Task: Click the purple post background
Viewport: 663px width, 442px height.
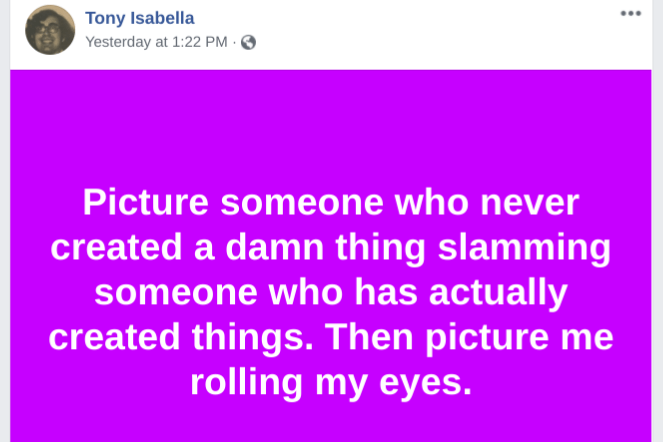Action: [x=330, y=120]
